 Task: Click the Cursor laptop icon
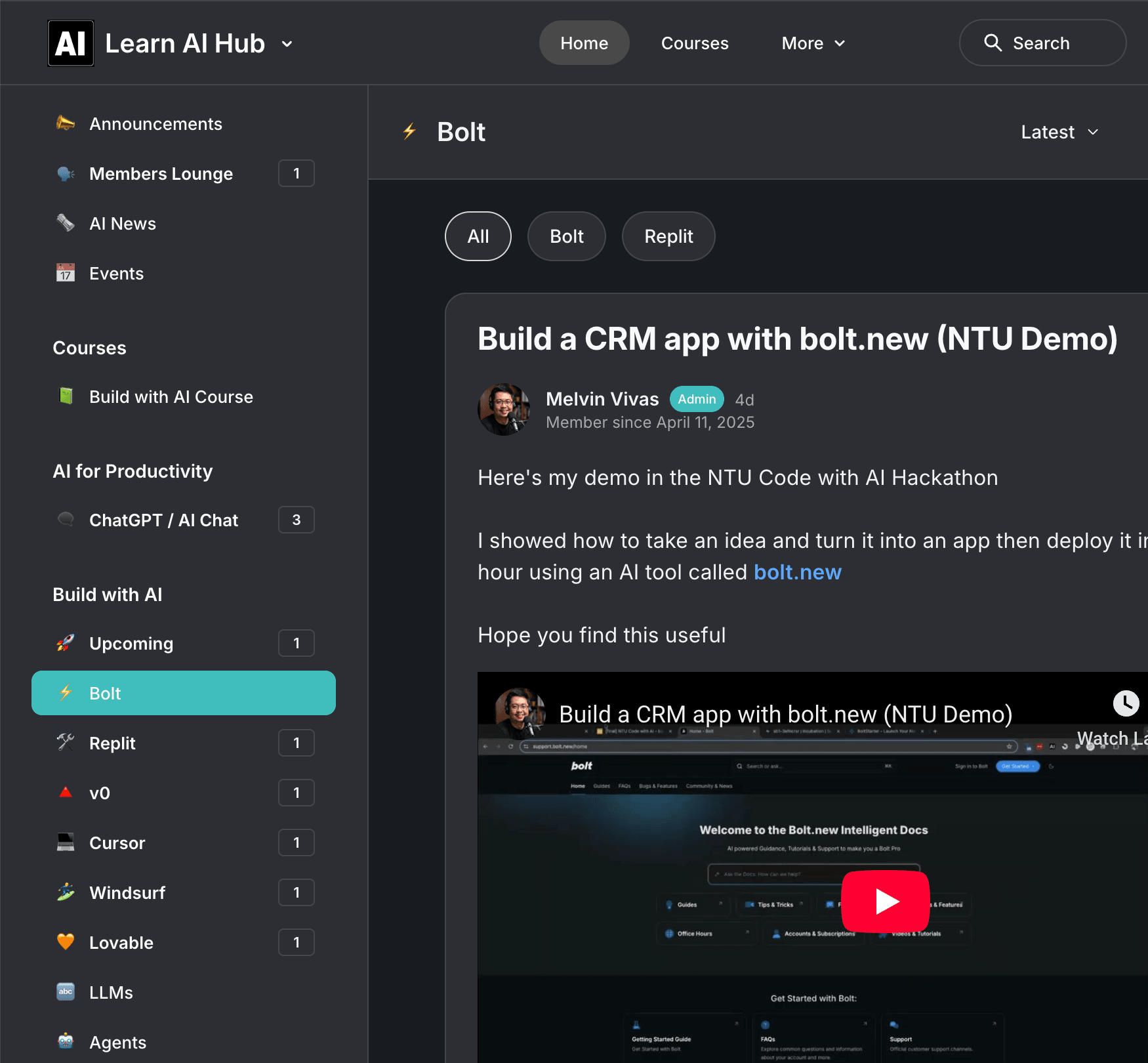[65, 843]
